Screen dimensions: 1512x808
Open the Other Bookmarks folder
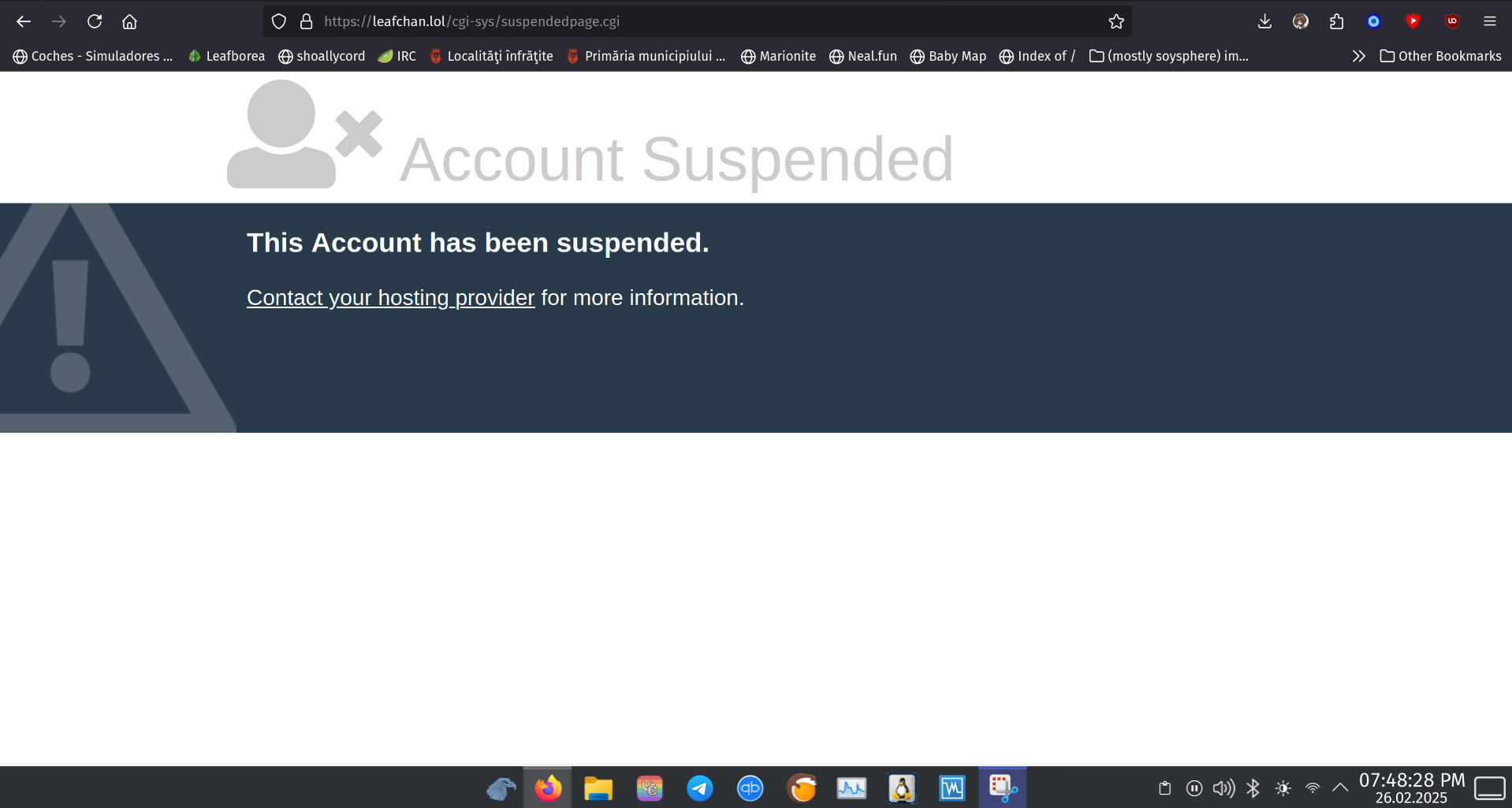pyautogui.click(x=1440, y=56)
